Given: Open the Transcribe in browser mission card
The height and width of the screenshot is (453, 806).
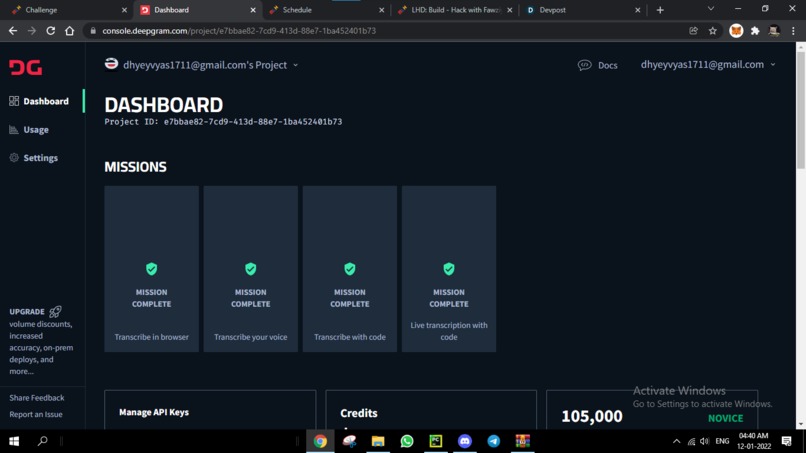Looking at the screenshot, I should [x=152, y=269].
